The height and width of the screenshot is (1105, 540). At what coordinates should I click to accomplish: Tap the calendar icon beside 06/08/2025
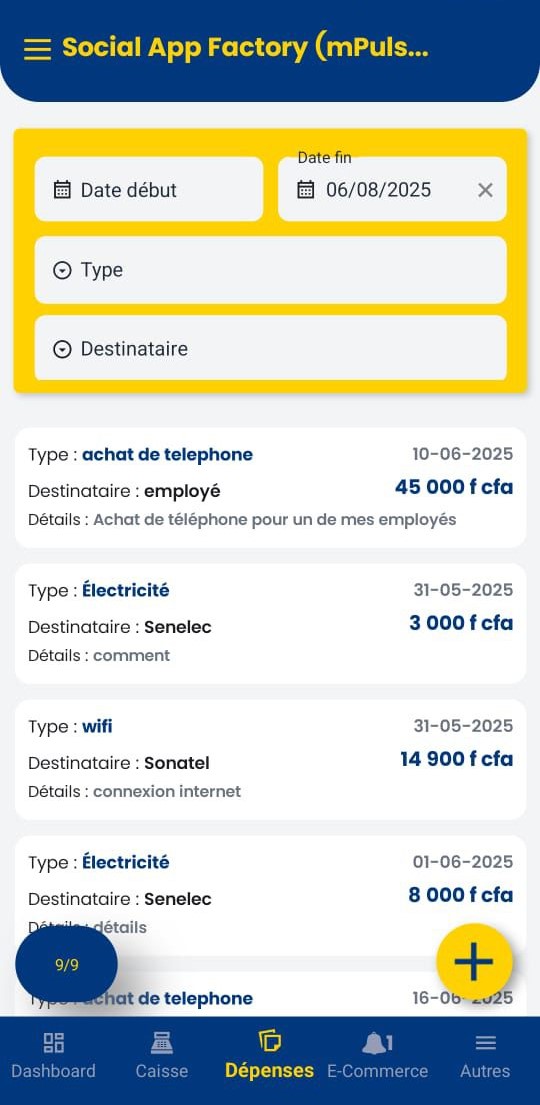click(x=305, y=190)
